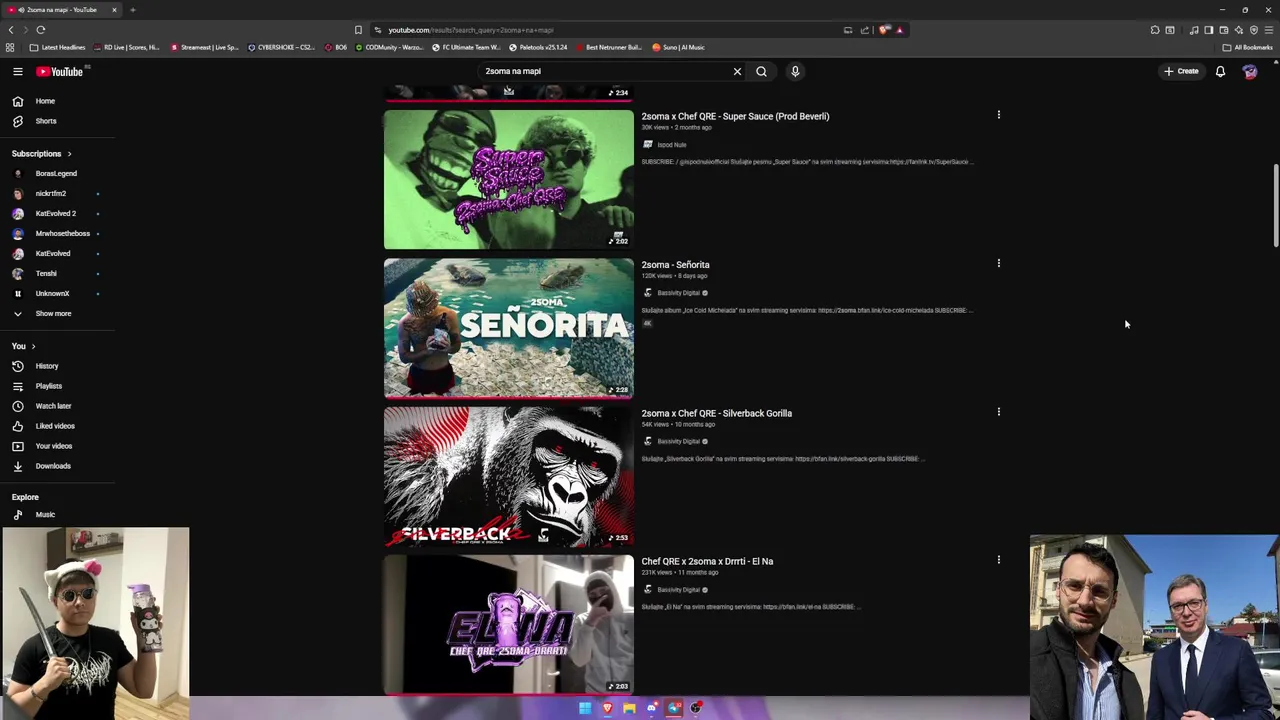The height and width of the screenshot is (720, 1280).
Task: Open the browser main menu button
Action: 1268,30
